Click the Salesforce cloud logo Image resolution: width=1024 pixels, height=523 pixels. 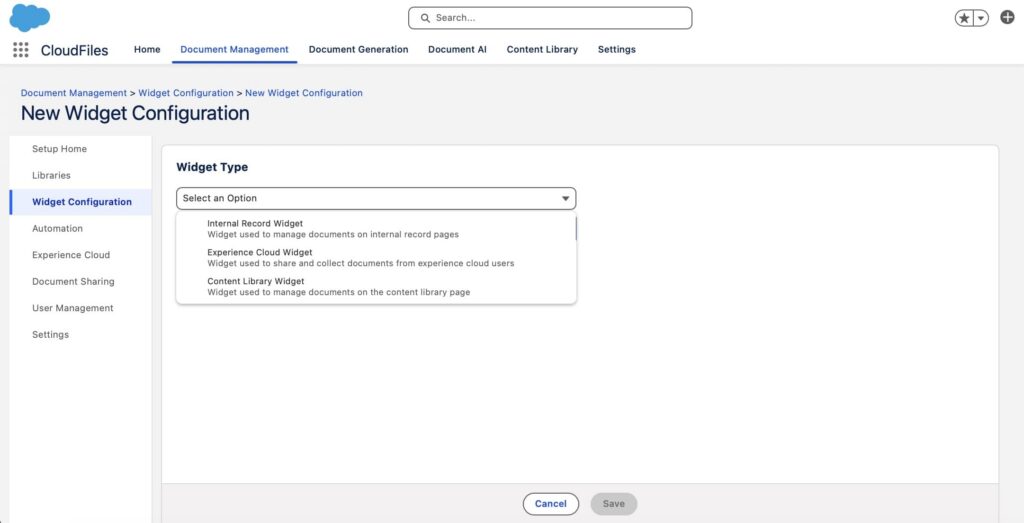[x=29, y=18]
